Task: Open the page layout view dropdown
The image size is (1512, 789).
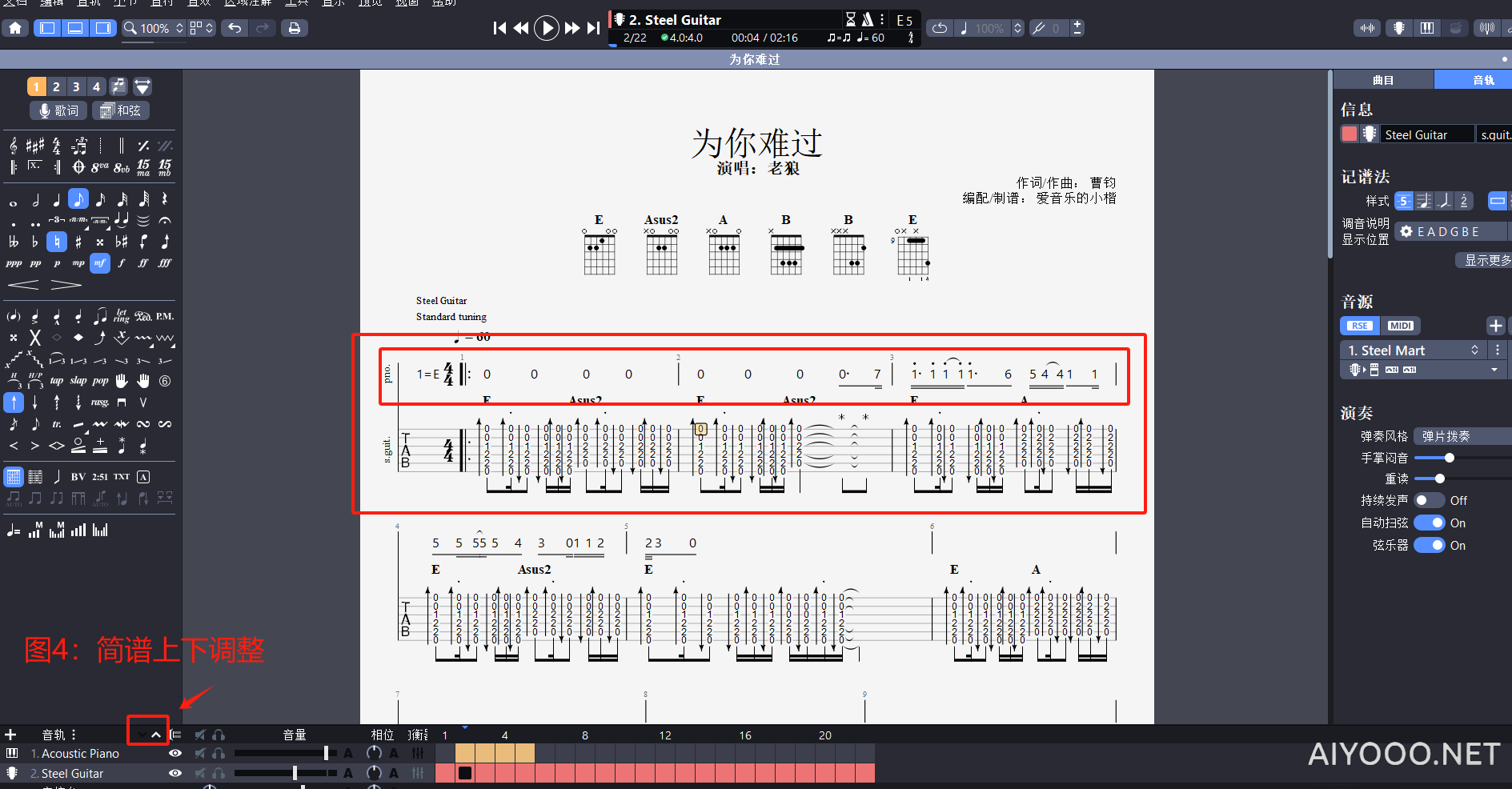Action: tap(202, 28)
